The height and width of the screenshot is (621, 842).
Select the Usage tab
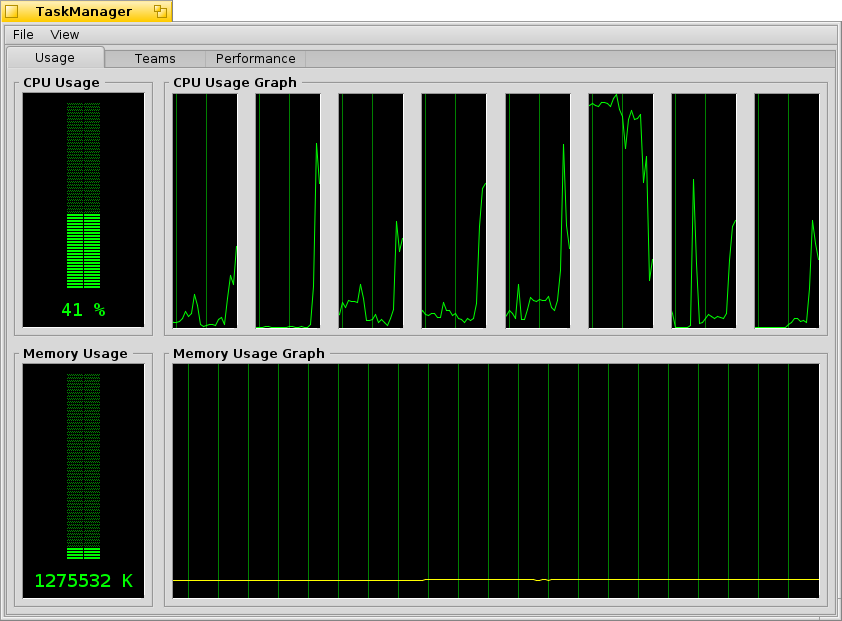(x=55, y=57)
